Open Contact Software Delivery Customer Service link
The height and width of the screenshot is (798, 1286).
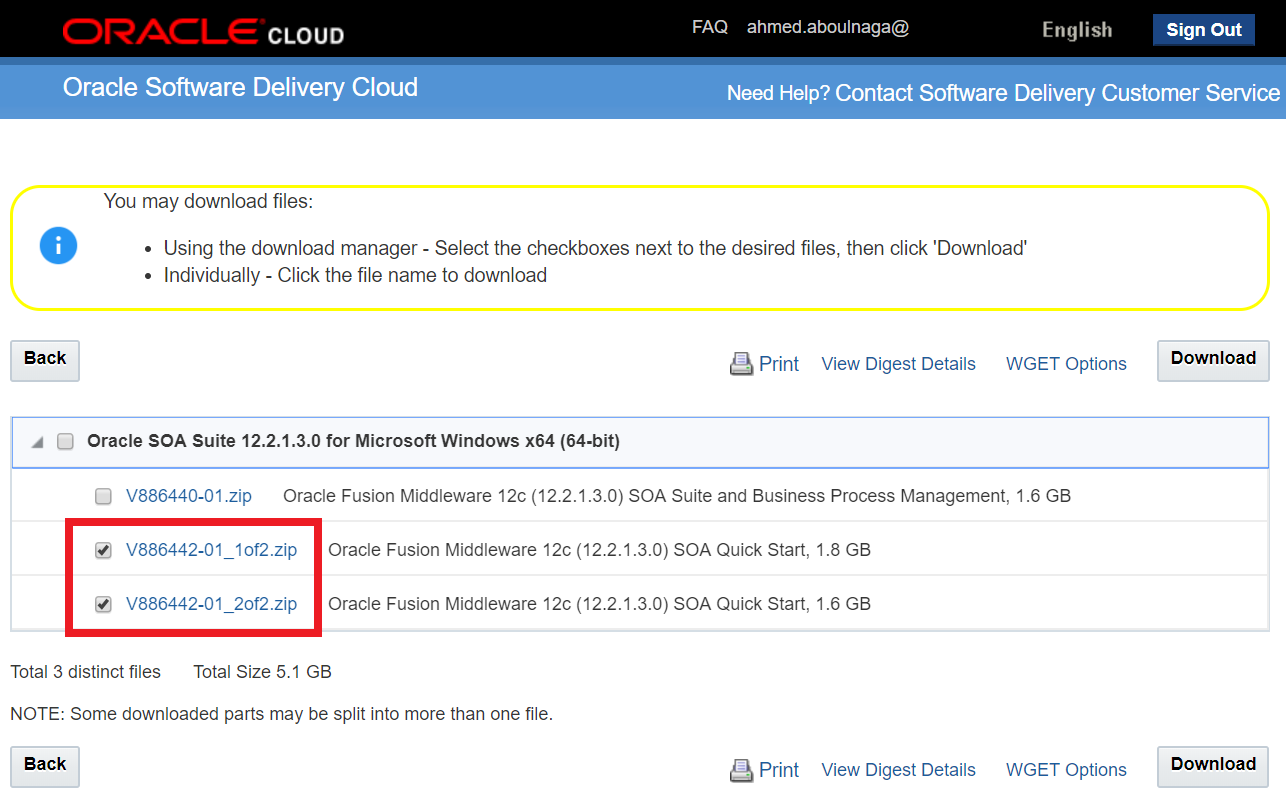[1057, 94]
